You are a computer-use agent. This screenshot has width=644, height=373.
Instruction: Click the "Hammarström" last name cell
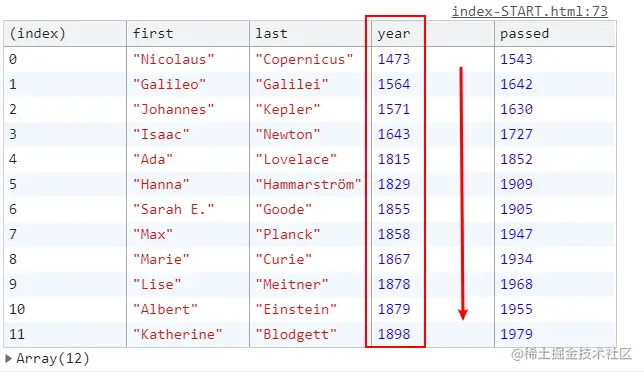pos(308,184)
